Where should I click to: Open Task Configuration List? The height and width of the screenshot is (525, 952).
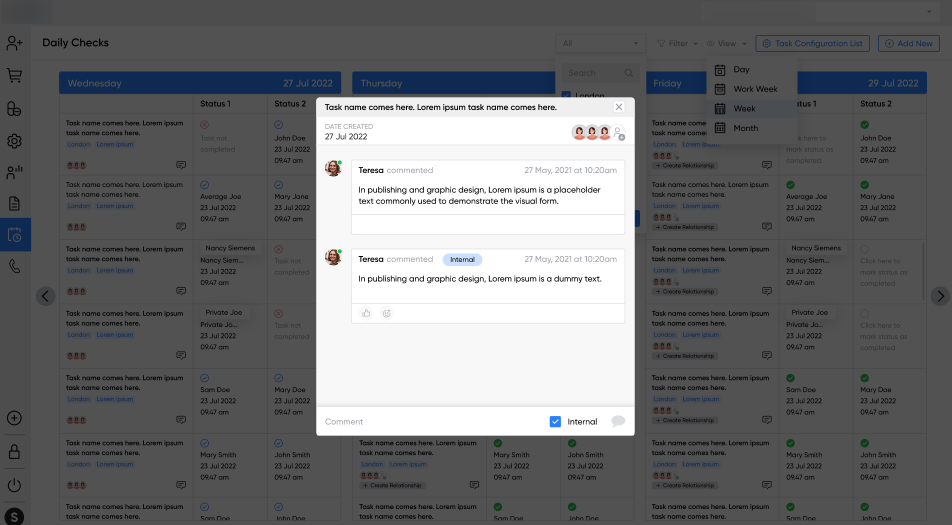(x=812, y=43)
